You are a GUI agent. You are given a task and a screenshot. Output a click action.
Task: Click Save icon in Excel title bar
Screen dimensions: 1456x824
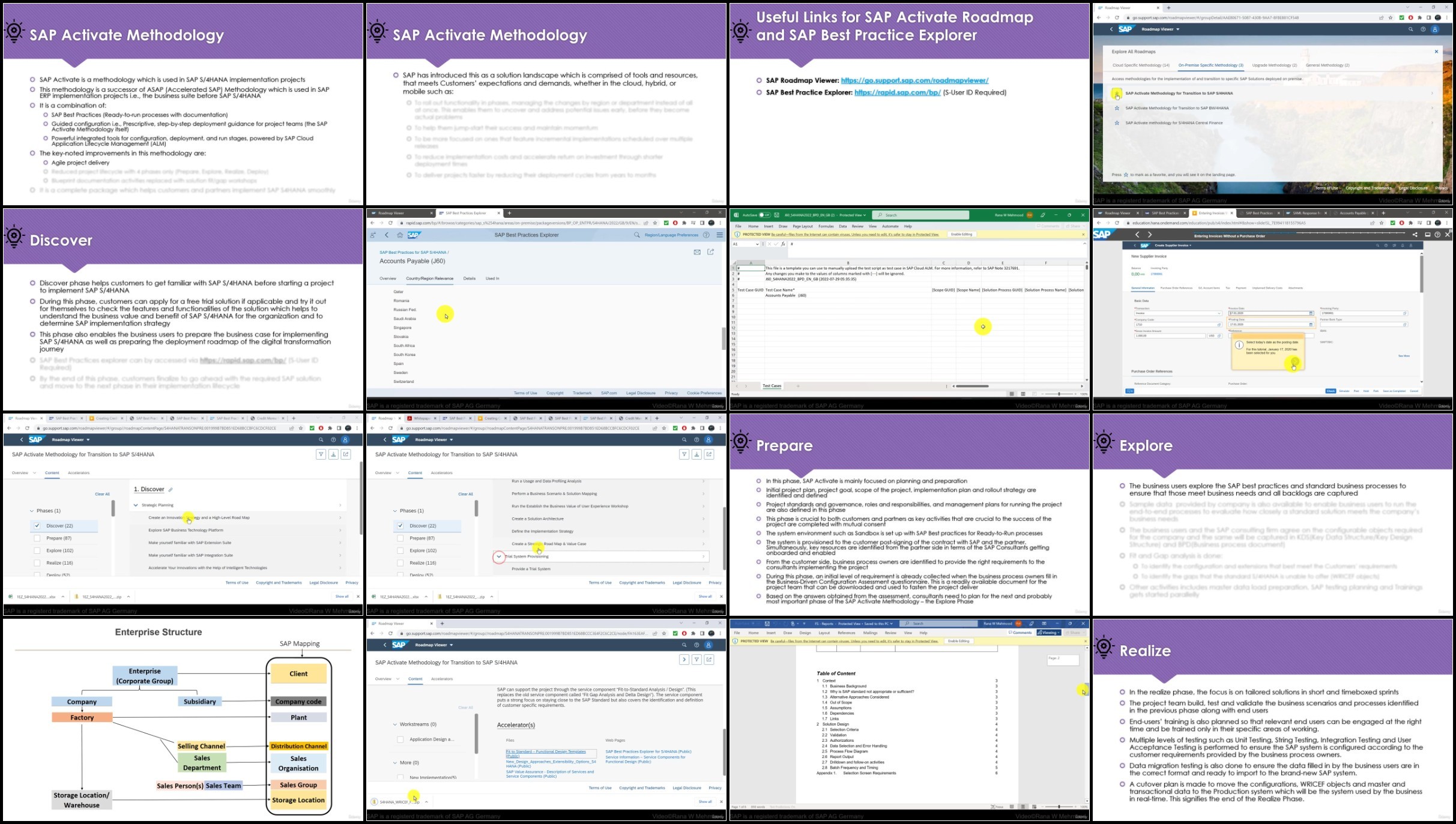776,215
